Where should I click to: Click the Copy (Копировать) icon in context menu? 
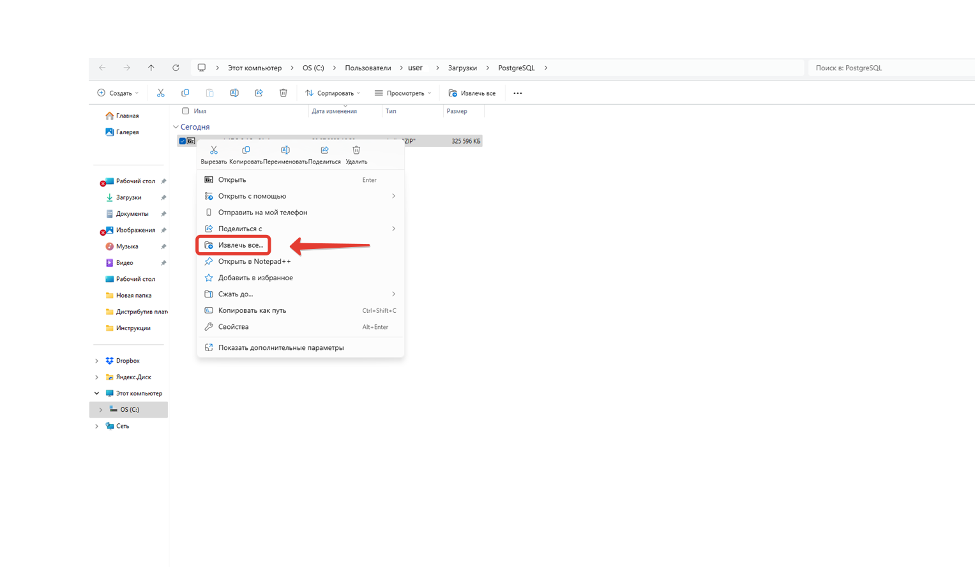coord(245,150)
